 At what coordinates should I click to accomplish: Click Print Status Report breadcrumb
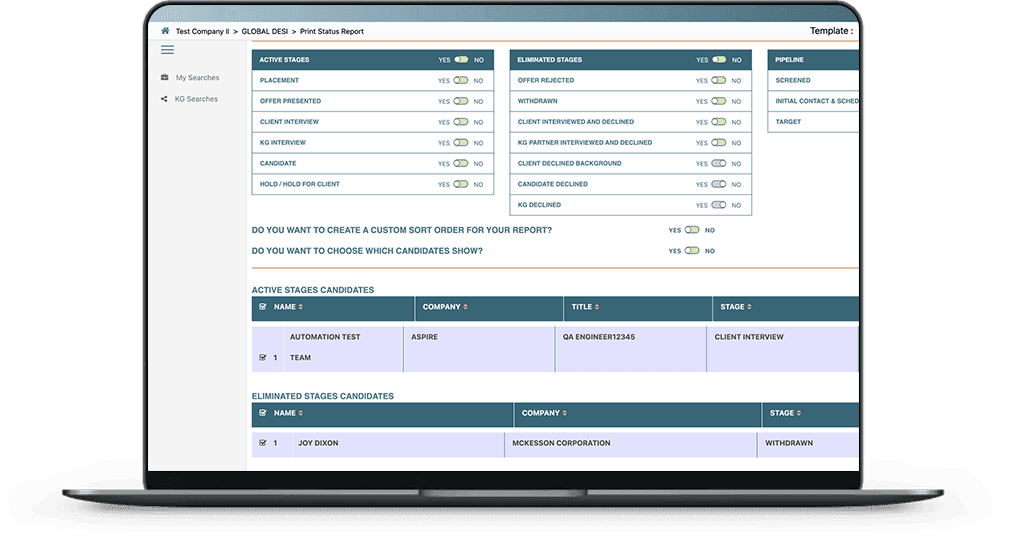point(331,31)
